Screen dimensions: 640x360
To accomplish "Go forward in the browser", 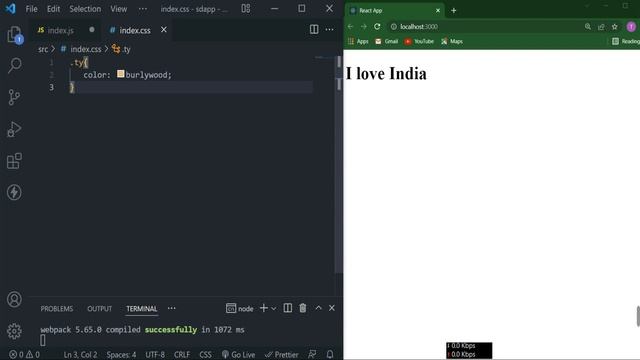I will (364, 27).
